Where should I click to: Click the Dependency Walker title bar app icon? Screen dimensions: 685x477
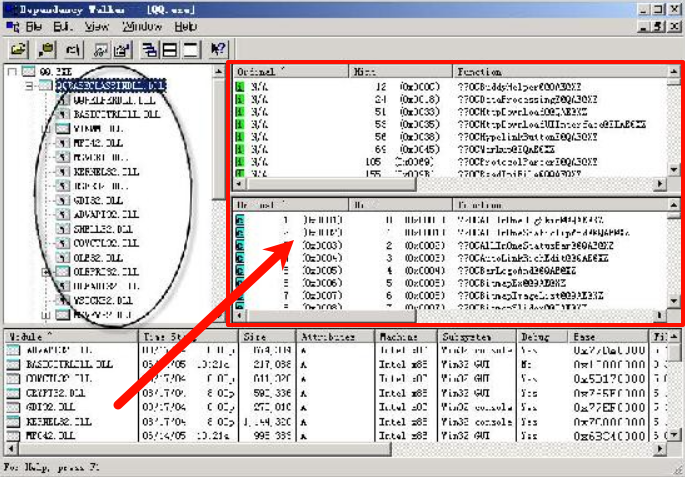9,8
